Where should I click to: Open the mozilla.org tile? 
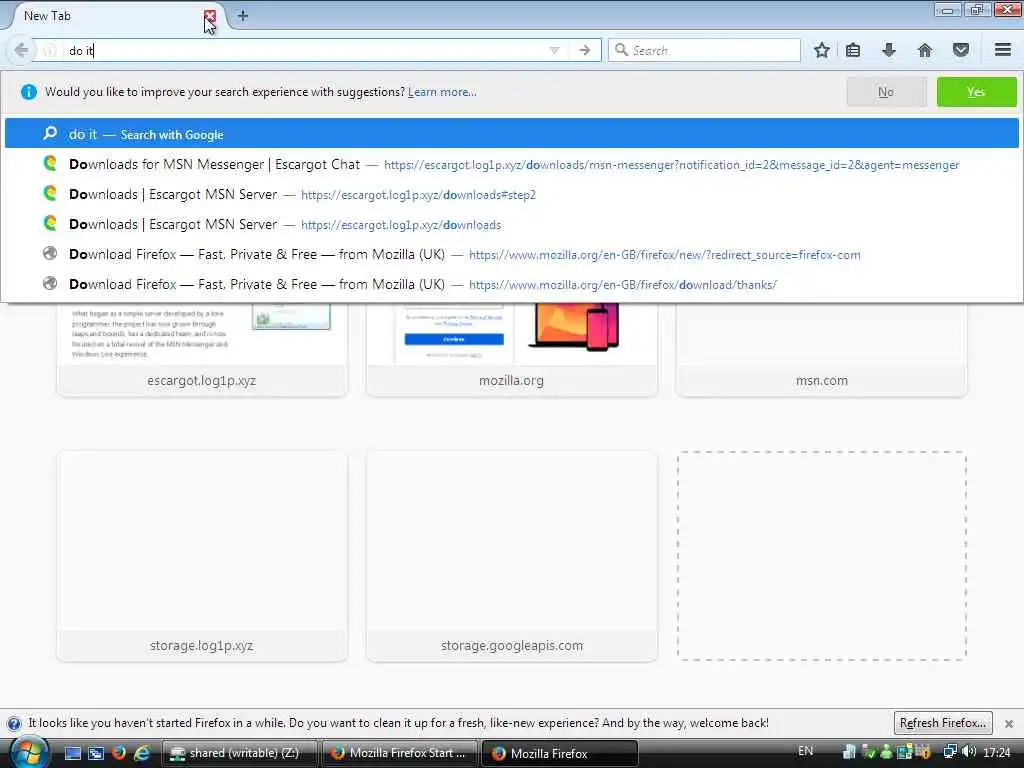(x=511, y=349)
